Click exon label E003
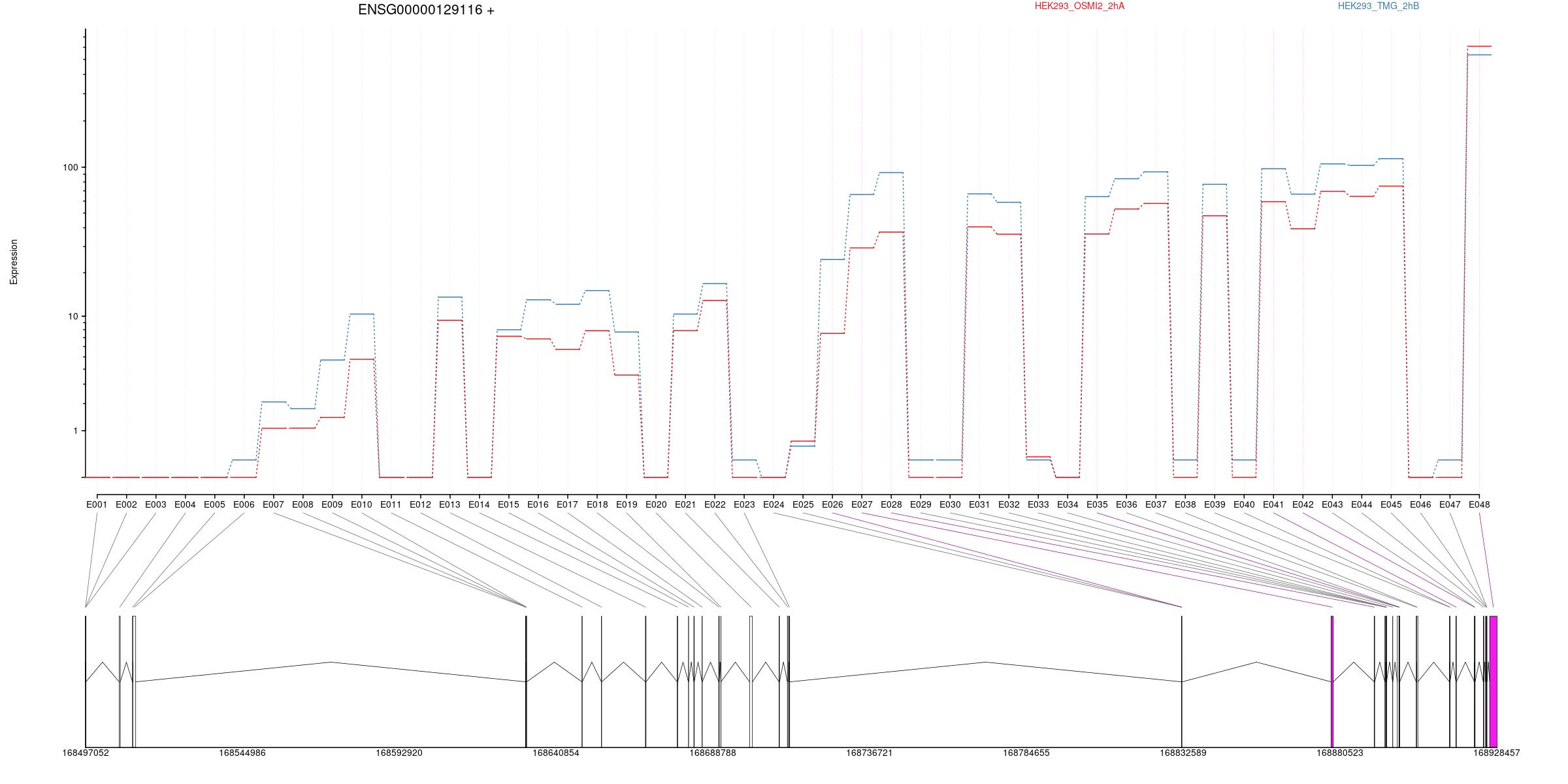This screenshot has width=1568, height=784. [x=155, y=504]
